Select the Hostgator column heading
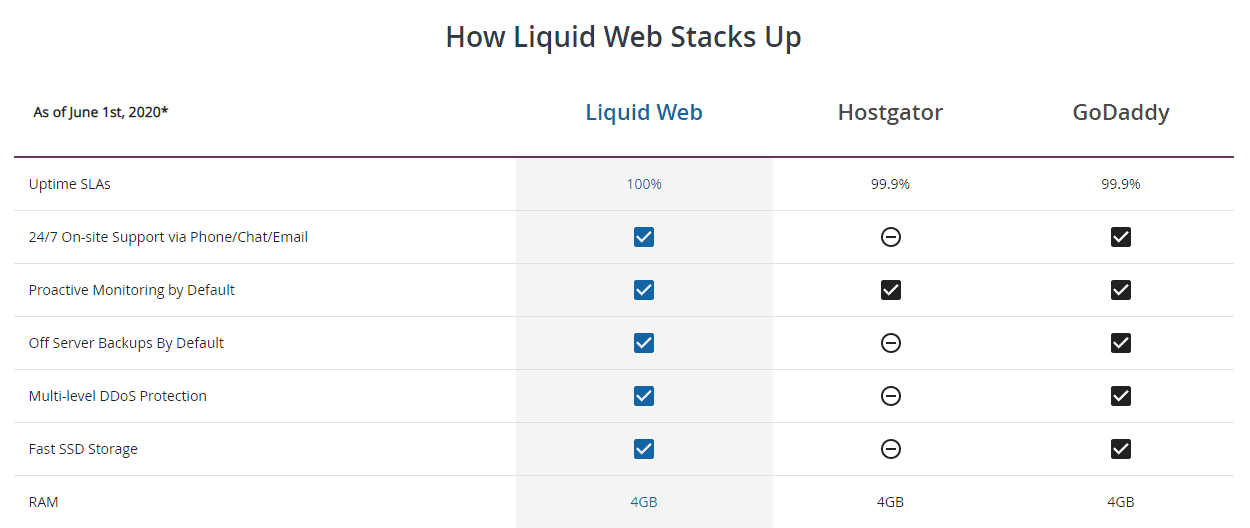Viewport: 1250px width, 528px height. (890, 112)
